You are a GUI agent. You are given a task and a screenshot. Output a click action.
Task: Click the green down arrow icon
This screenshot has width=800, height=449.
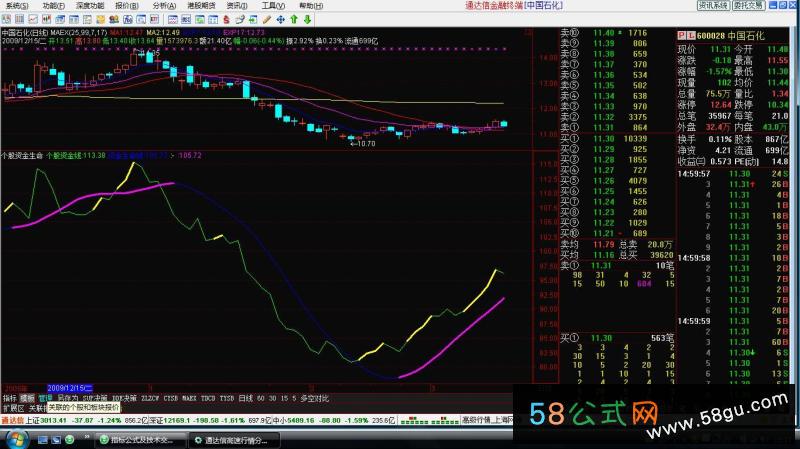pyautogui.click(x=307, y=19)
